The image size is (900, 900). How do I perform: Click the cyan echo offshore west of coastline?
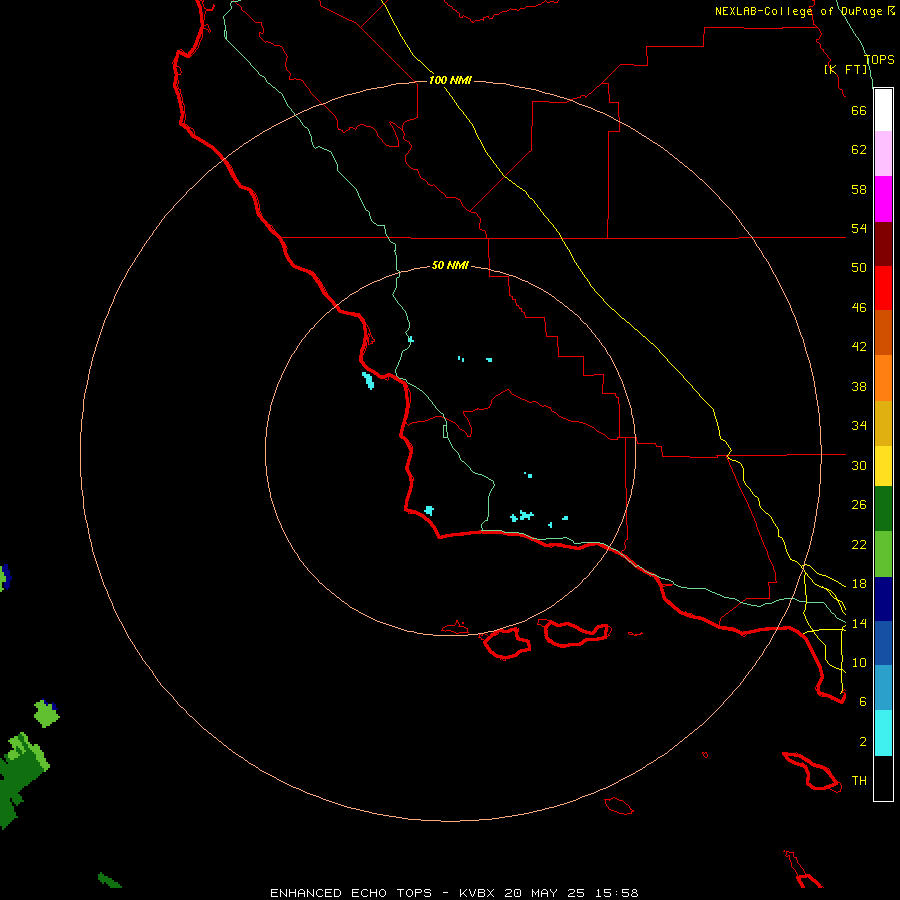[368, 380]
